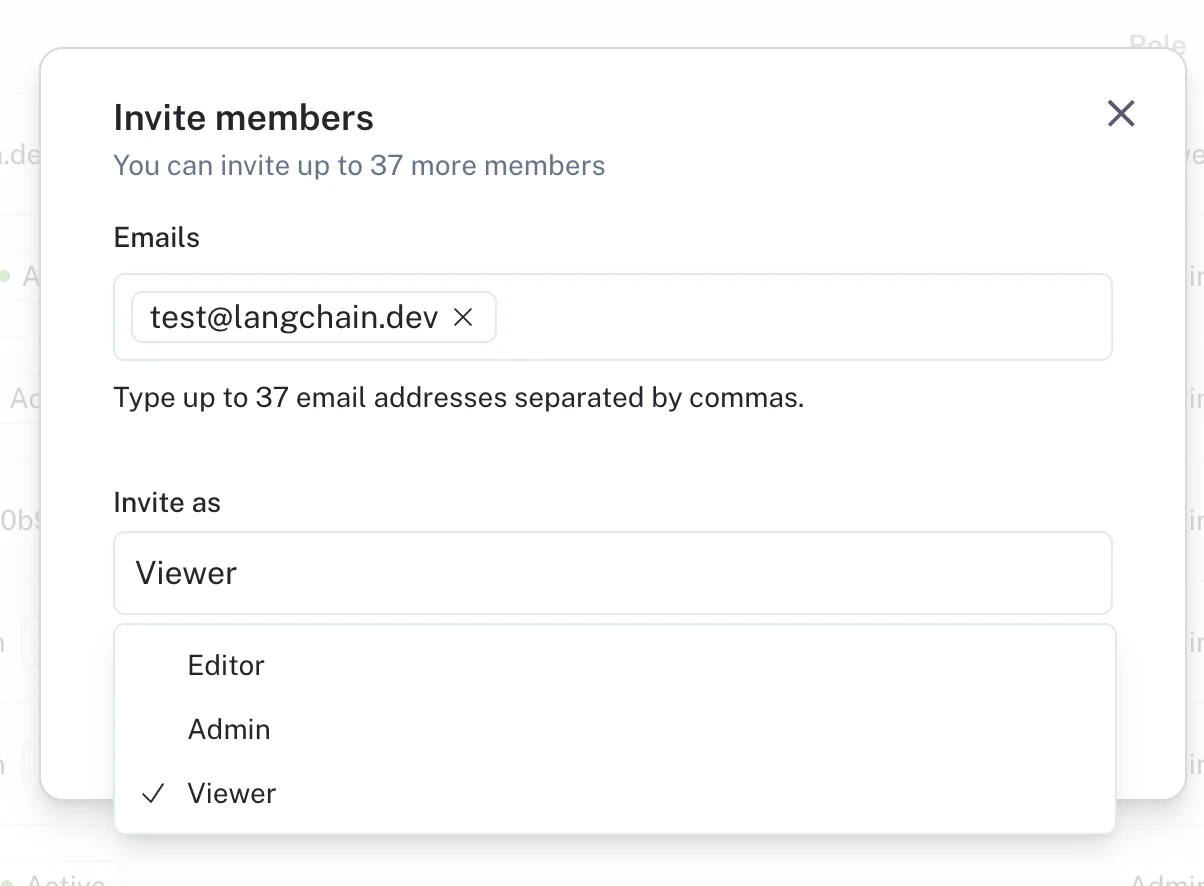Collapse the Invite as dropdown

pos(612,573)
